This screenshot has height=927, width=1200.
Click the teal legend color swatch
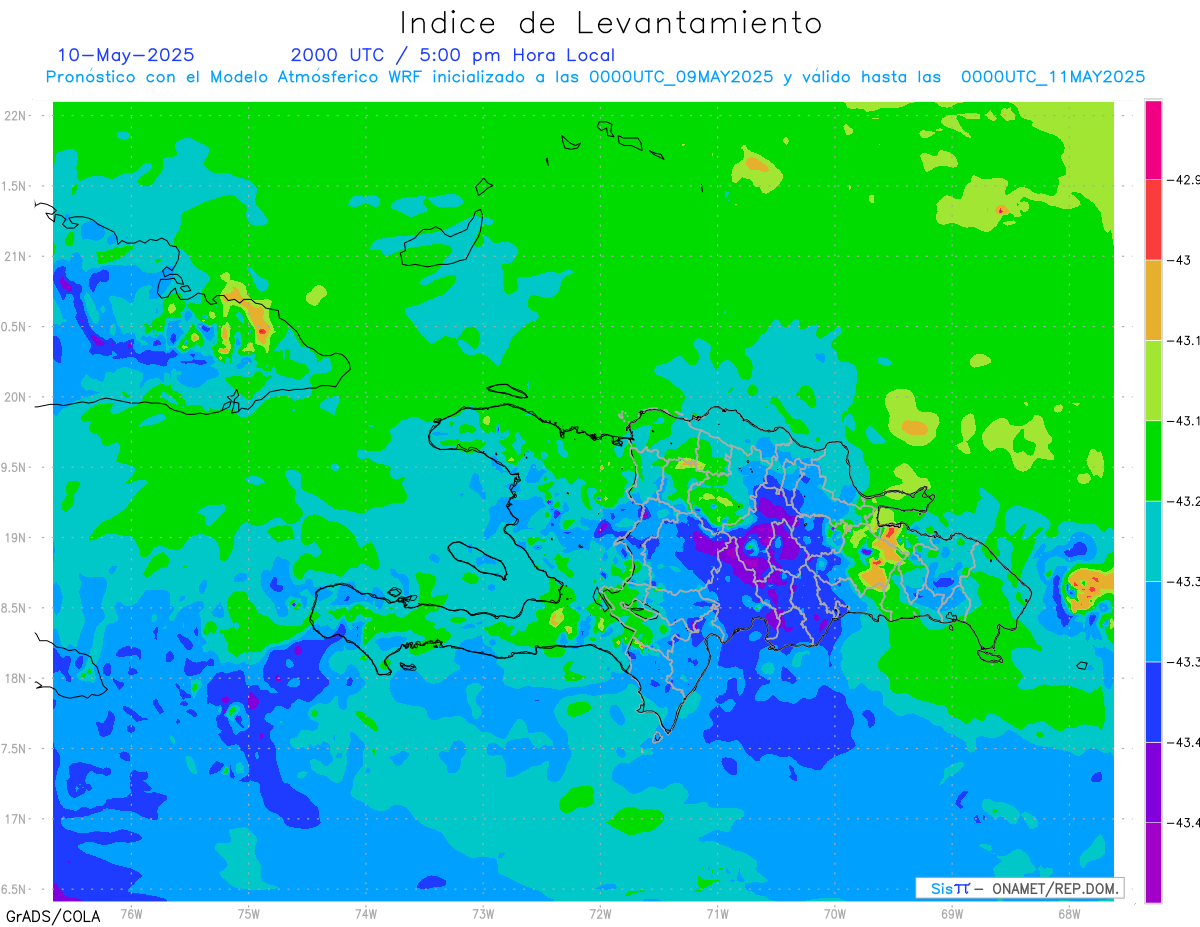pyautogui.click(x=1153, y=541)
